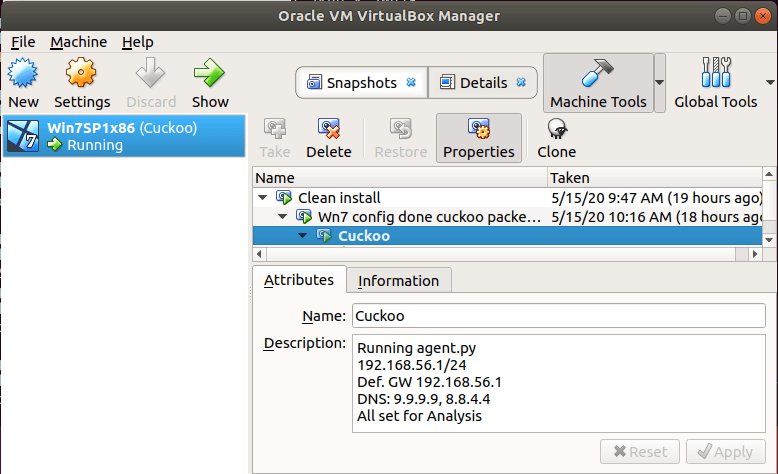Click the green Show arrow icon

point(209,73)
